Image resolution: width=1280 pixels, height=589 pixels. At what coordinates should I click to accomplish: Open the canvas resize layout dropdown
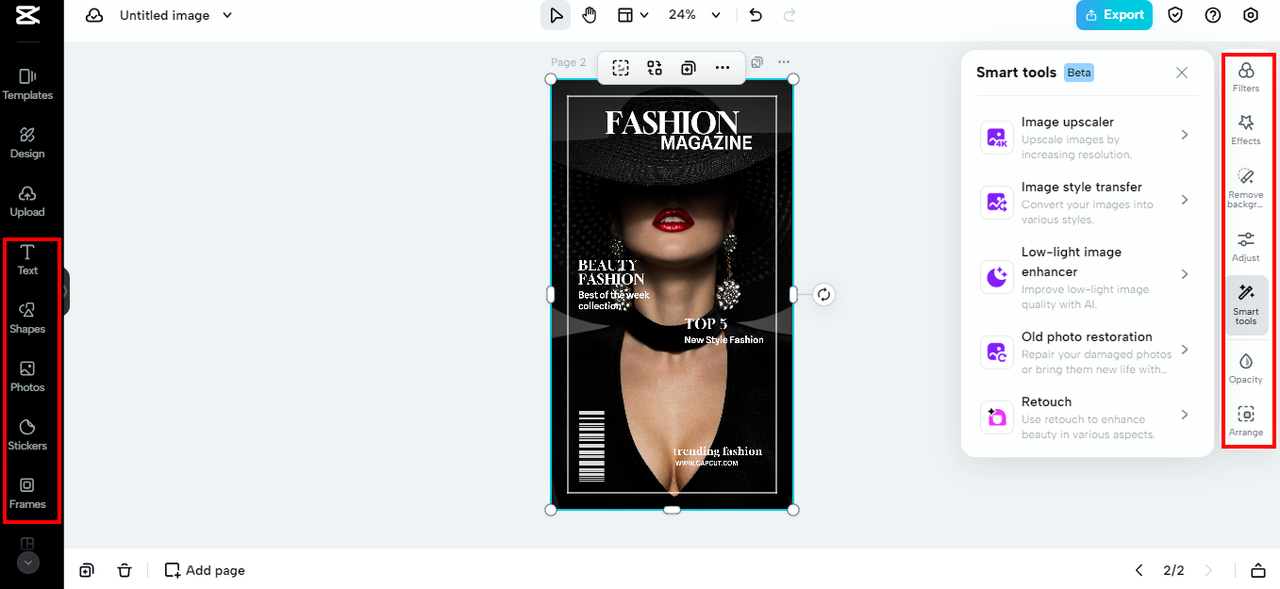tap(633, 15)
